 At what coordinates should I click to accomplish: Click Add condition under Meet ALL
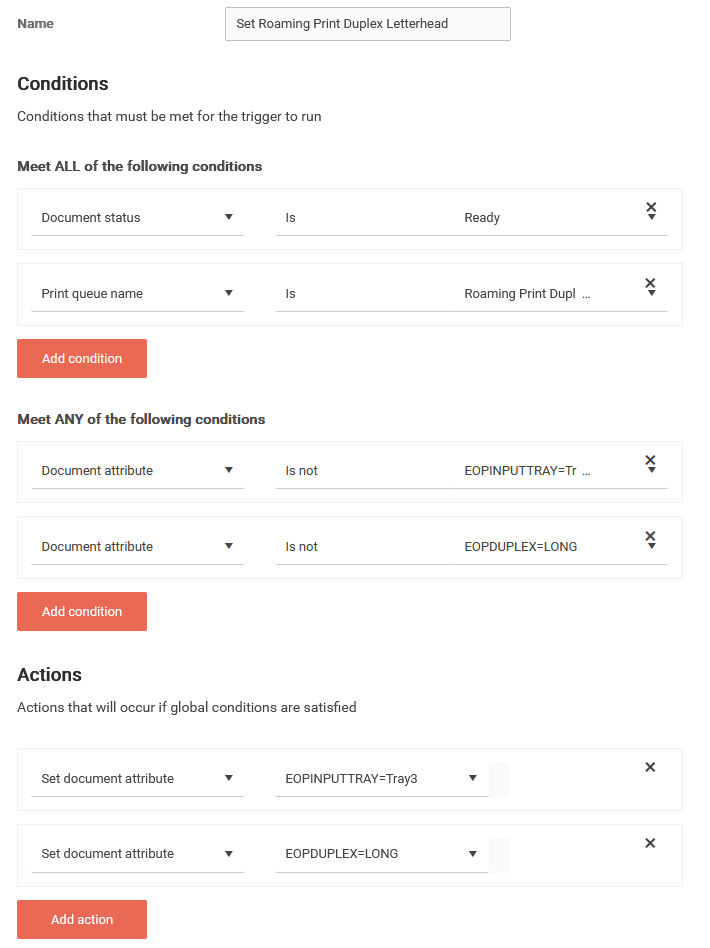(82, 359)
